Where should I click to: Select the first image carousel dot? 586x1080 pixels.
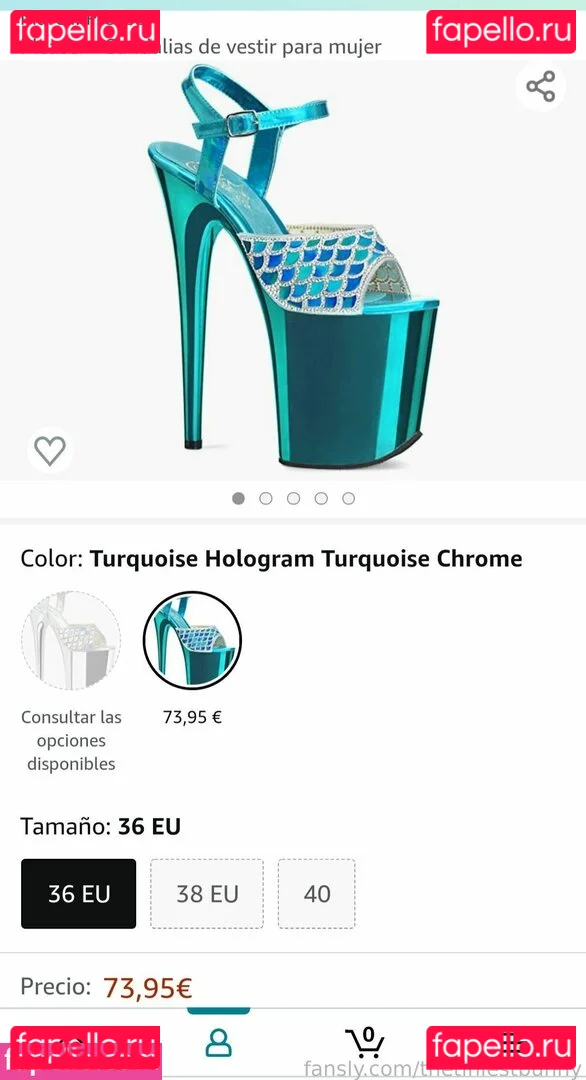click(x=238, y=498)
